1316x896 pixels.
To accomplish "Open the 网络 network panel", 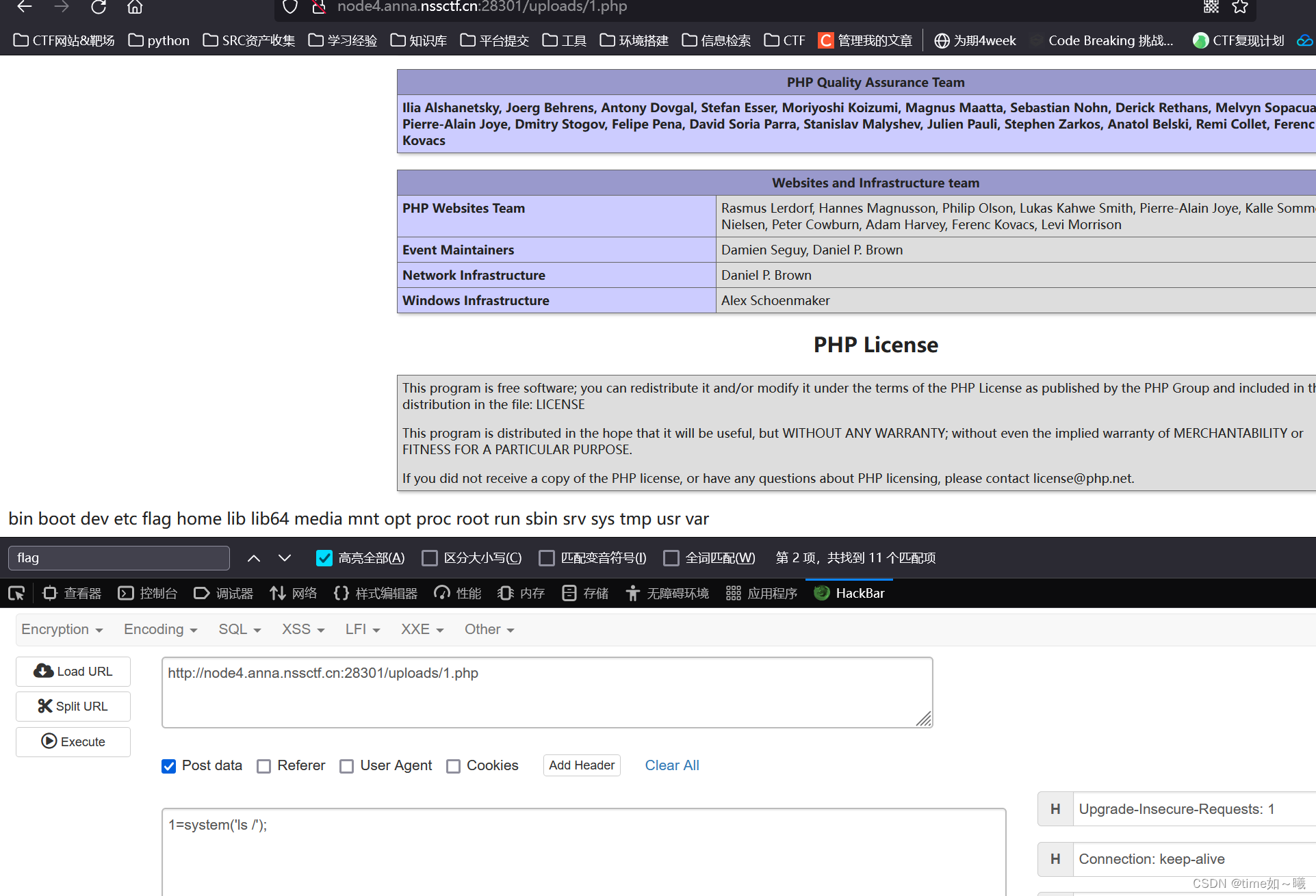I will pyautogui.click(x=294, y=593).
